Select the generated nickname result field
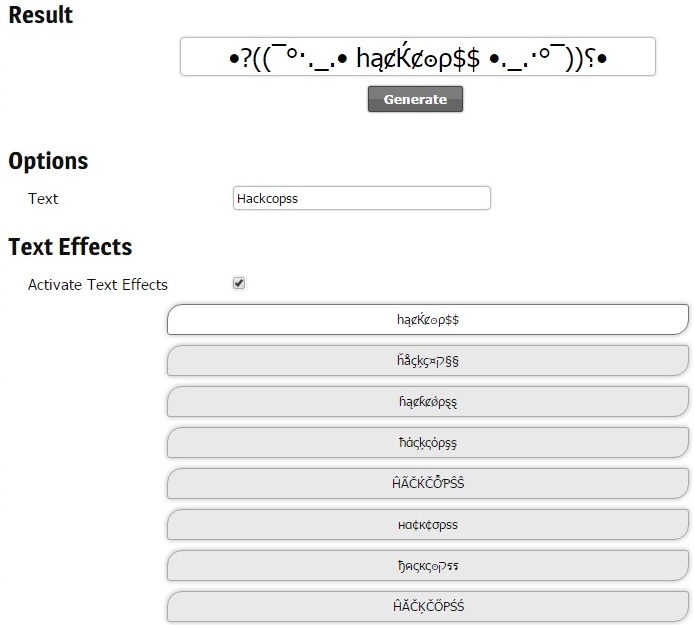This screenshot has height=625, width=694. (417, 57)
